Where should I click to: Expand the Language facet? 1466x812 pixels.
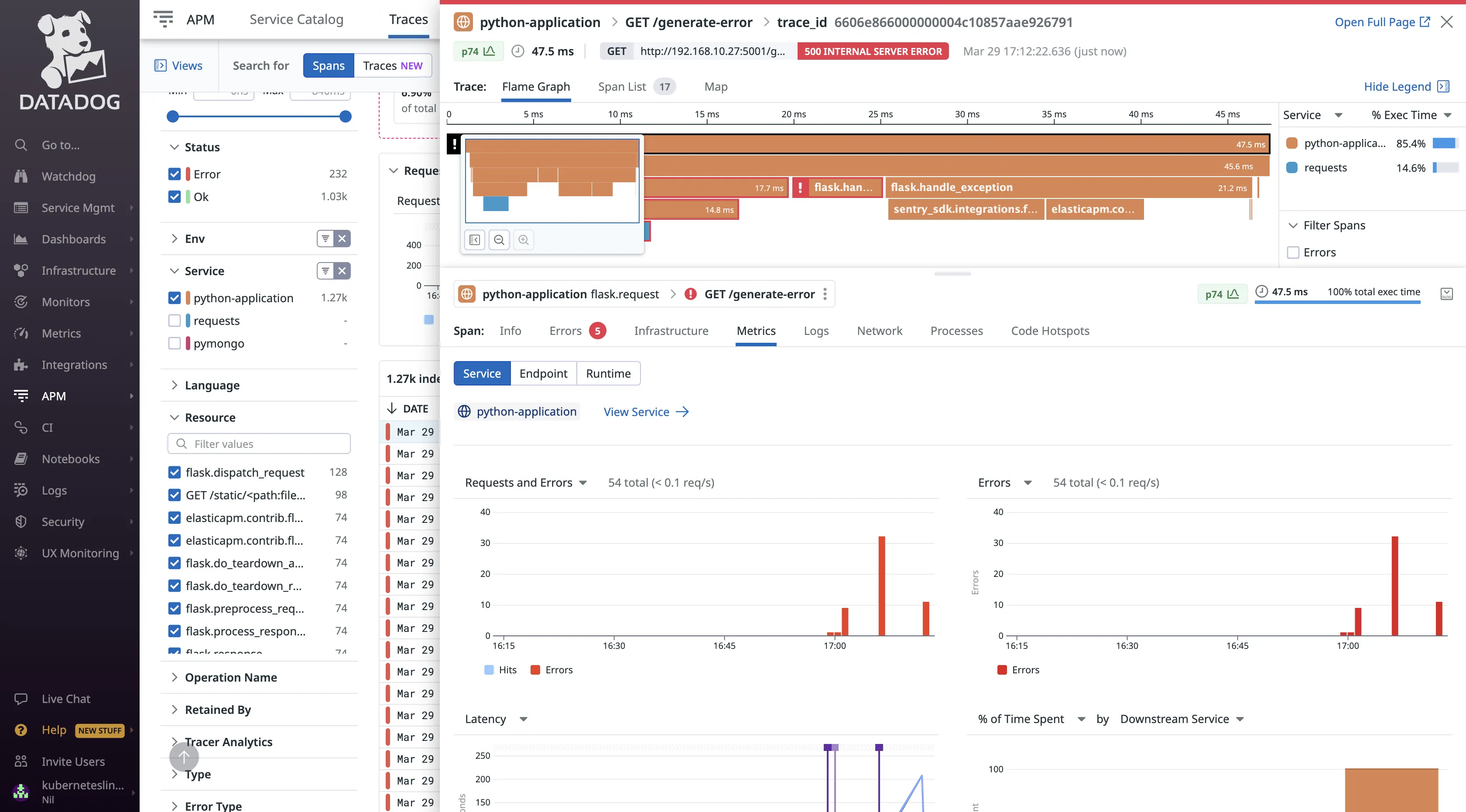(x=212, y=385)
